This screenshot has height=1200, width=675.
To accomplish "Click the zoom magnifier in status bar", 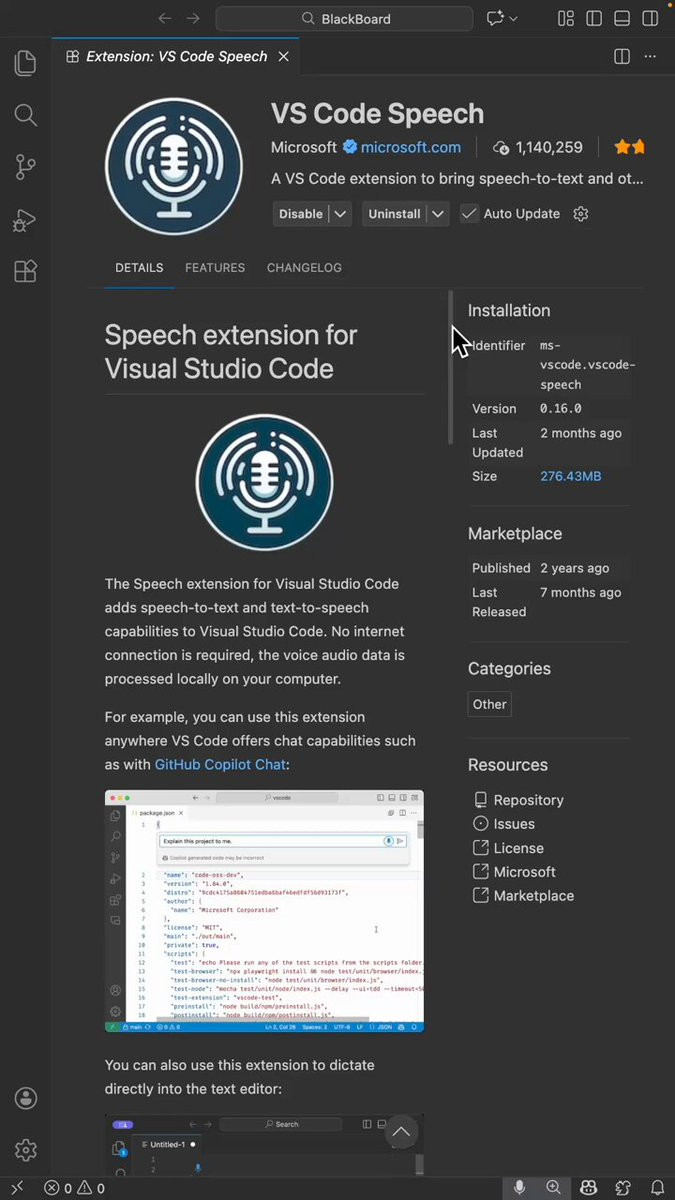I will click(553, 1188).
